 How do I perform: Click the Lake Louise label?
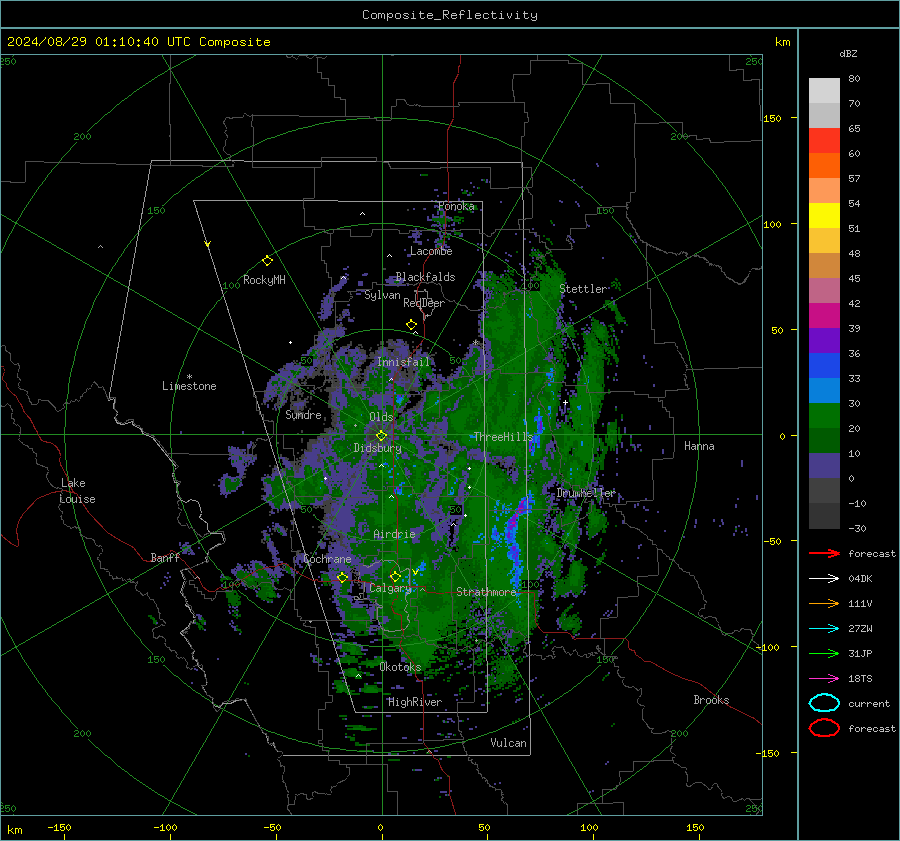click(x=77, y=491)
